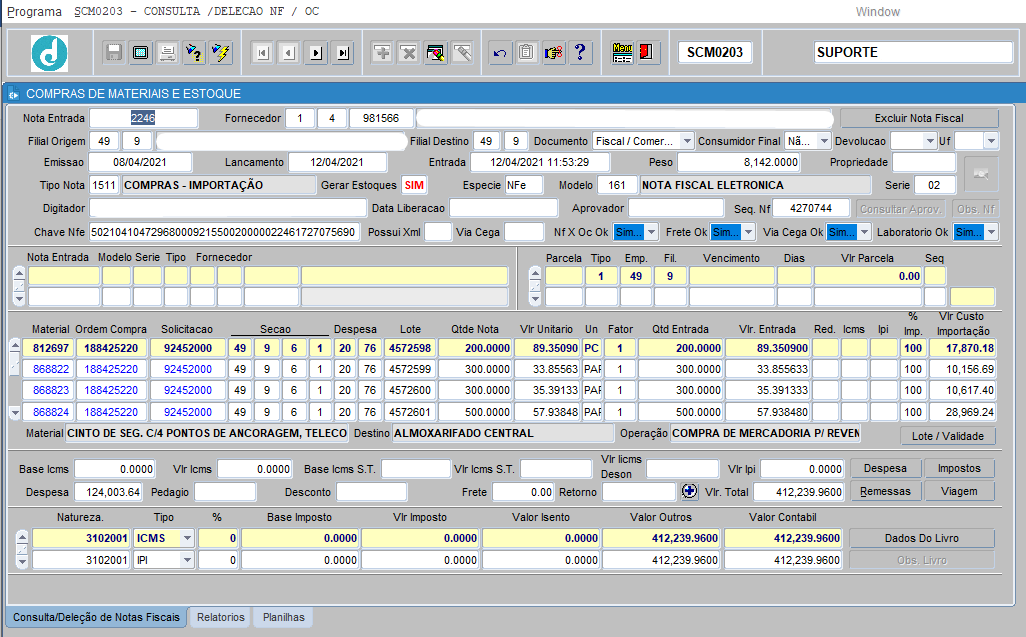Click the Chave Nfe input field

coord(224,232)
